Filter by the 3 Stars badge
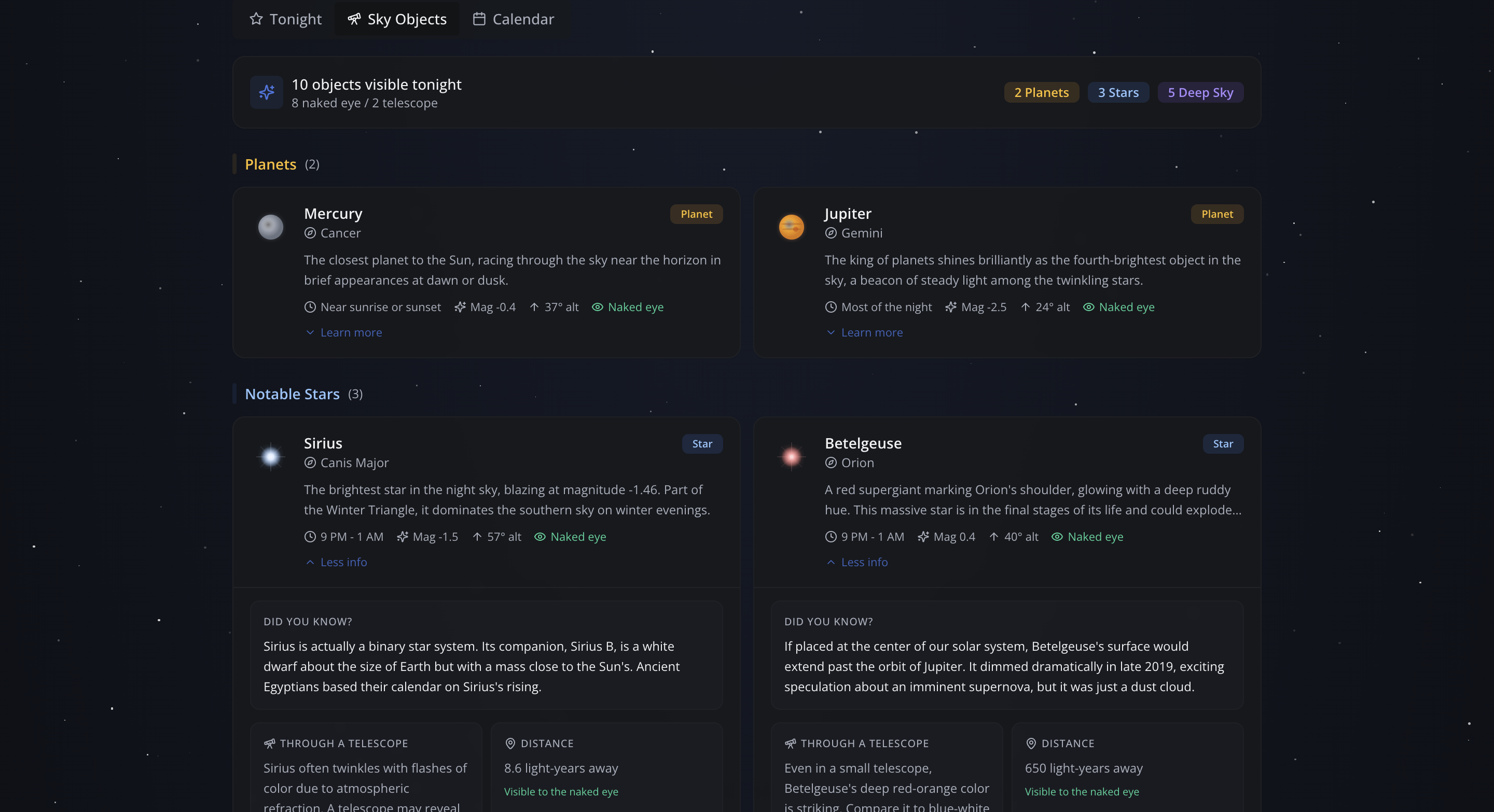 tap(1117, 93)
